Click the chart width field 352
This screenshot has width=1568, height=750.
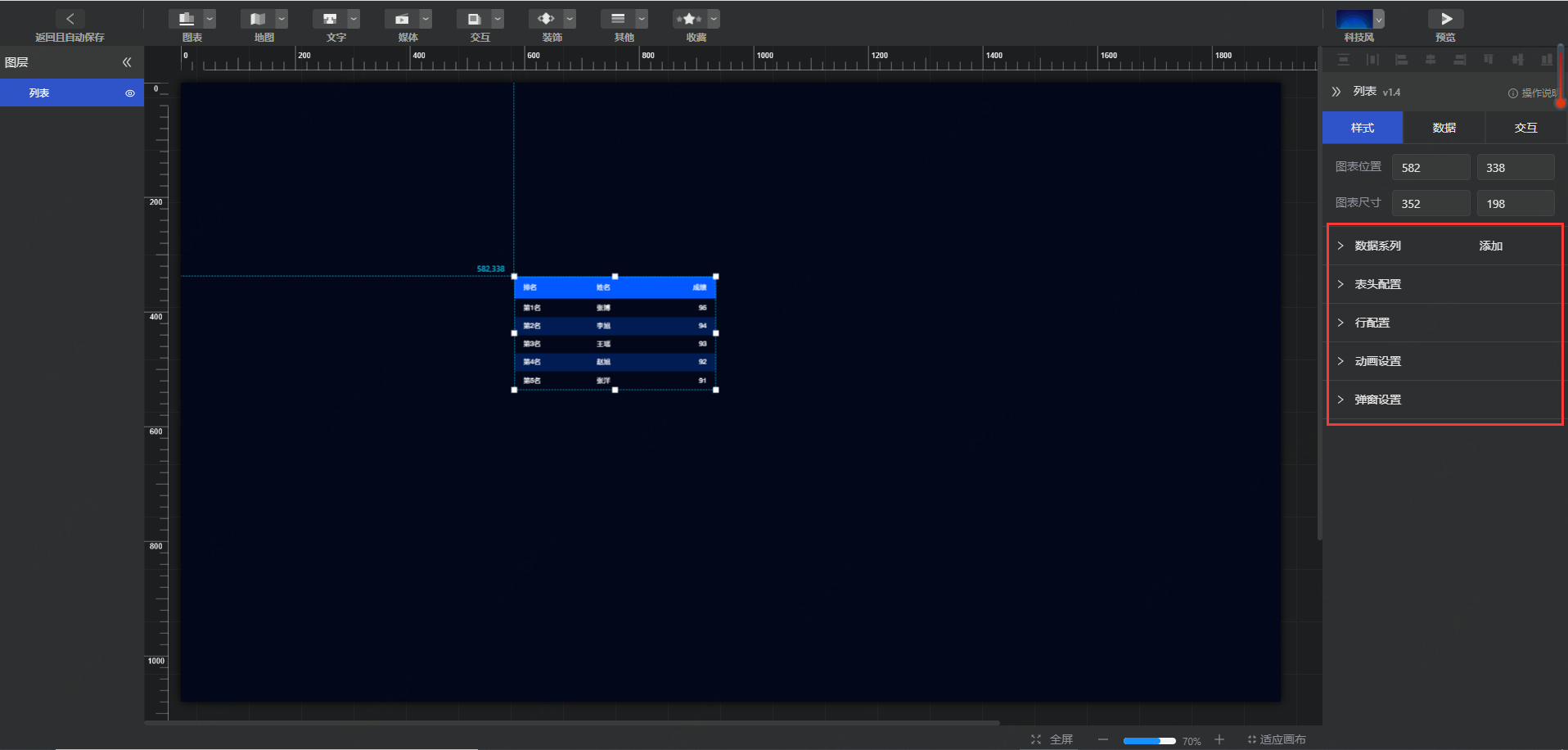point(1431,203)
